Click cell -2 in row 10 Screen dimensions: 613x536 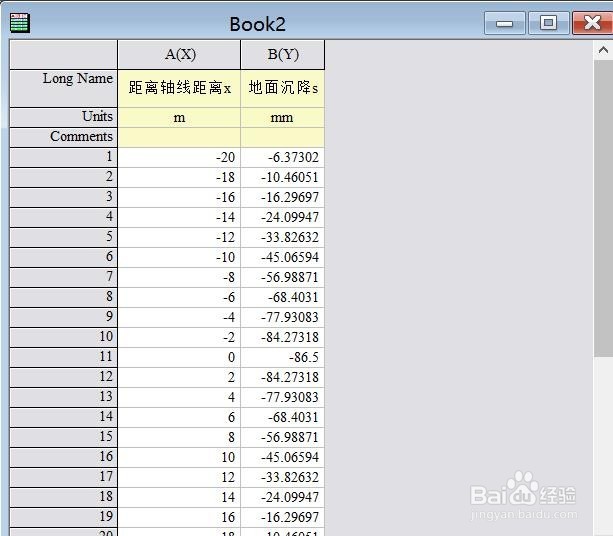click(179, 337)
